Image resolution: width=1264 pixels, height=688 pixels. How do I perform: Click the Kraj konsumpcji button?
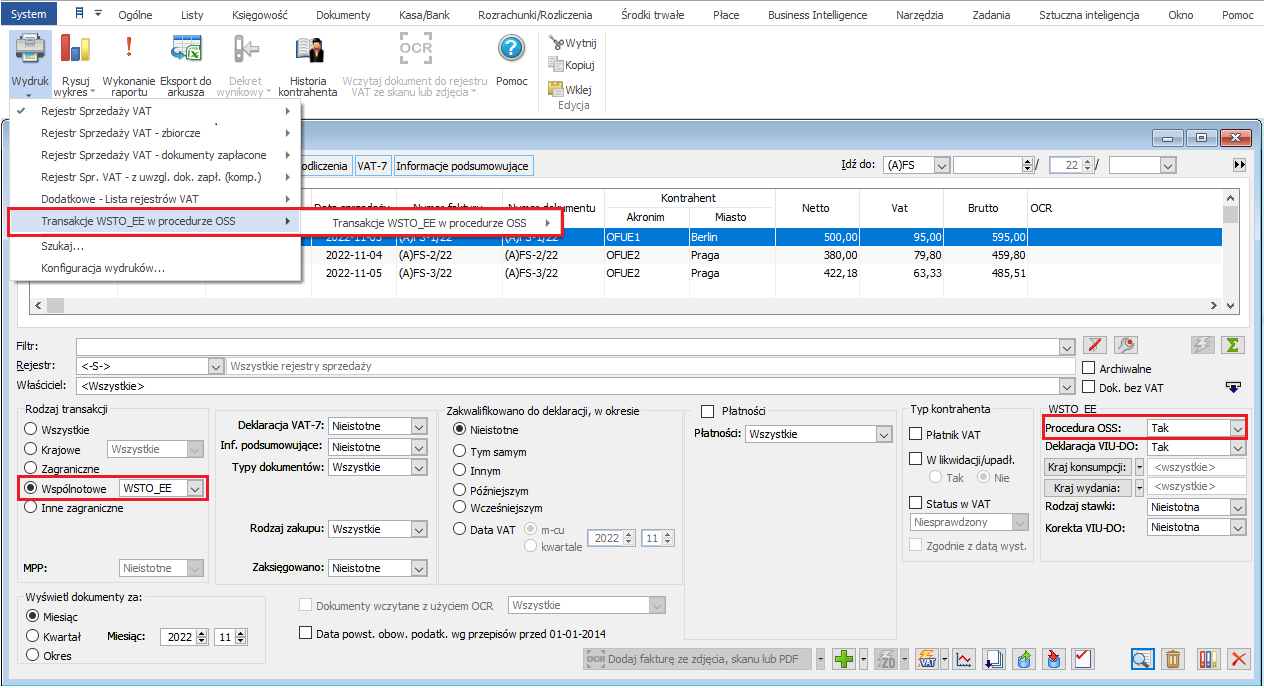click(1087, 467)
